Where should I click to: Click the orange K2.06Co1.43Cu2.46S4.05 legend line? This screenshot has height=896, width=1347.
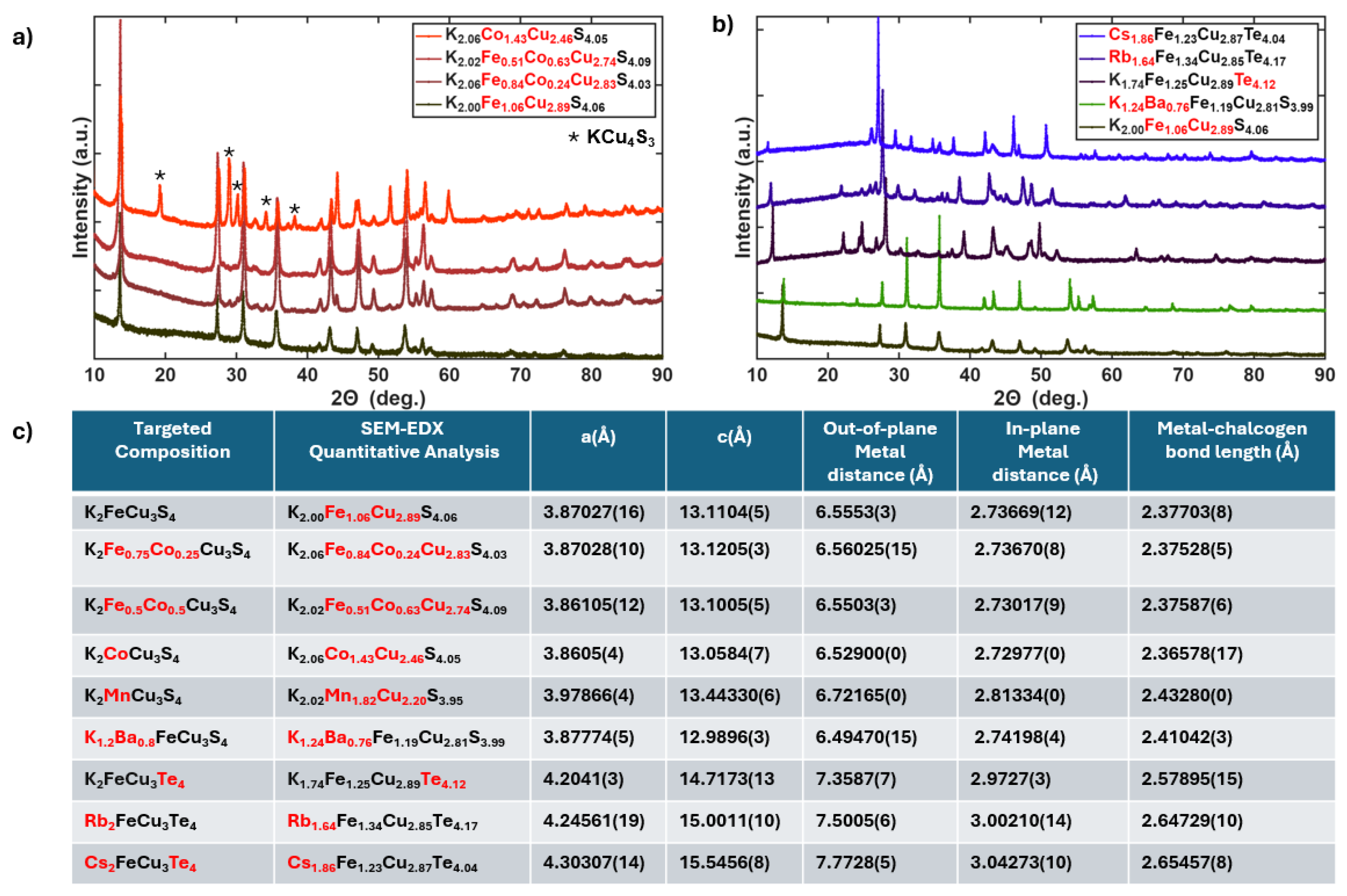(x=428, y=36)
